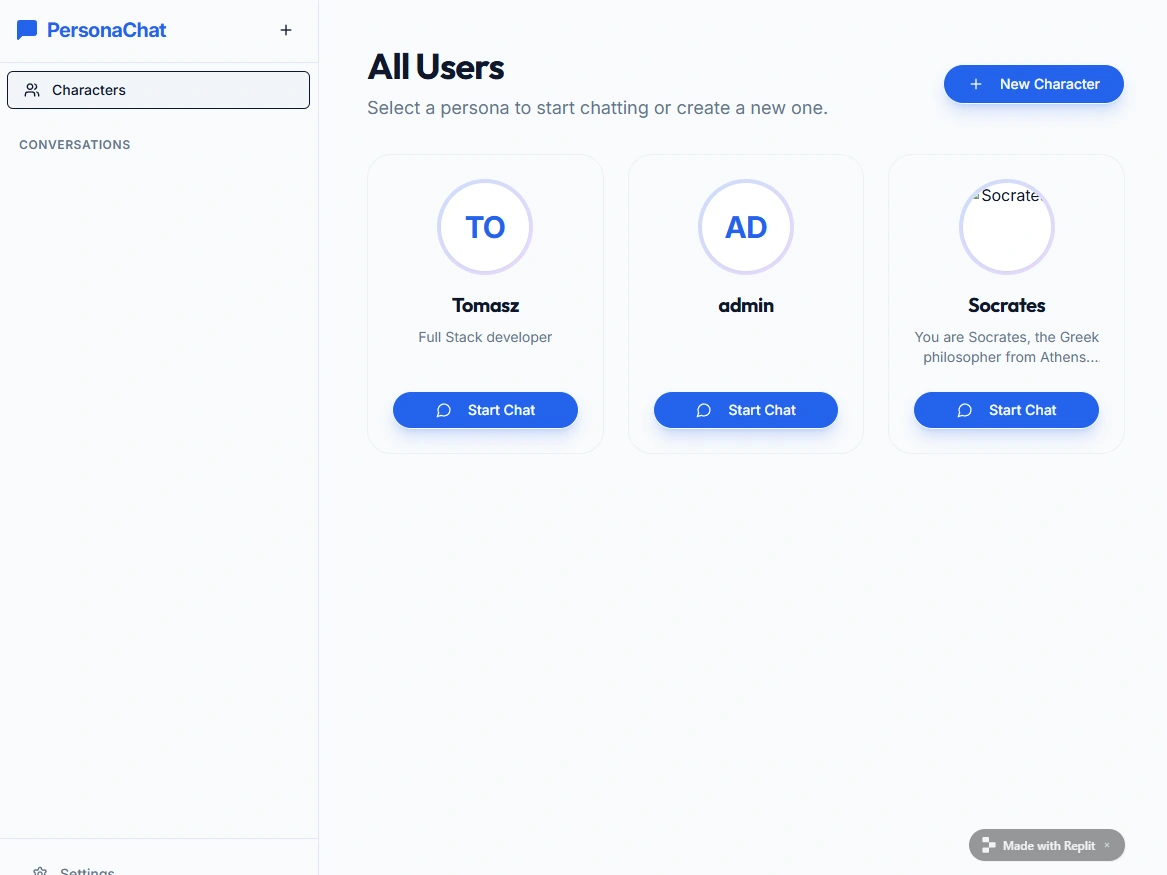The height and width of the screenshot is (875, 1167).
Task: Start Chat with Tomasz
Action: tap(485, 410)
